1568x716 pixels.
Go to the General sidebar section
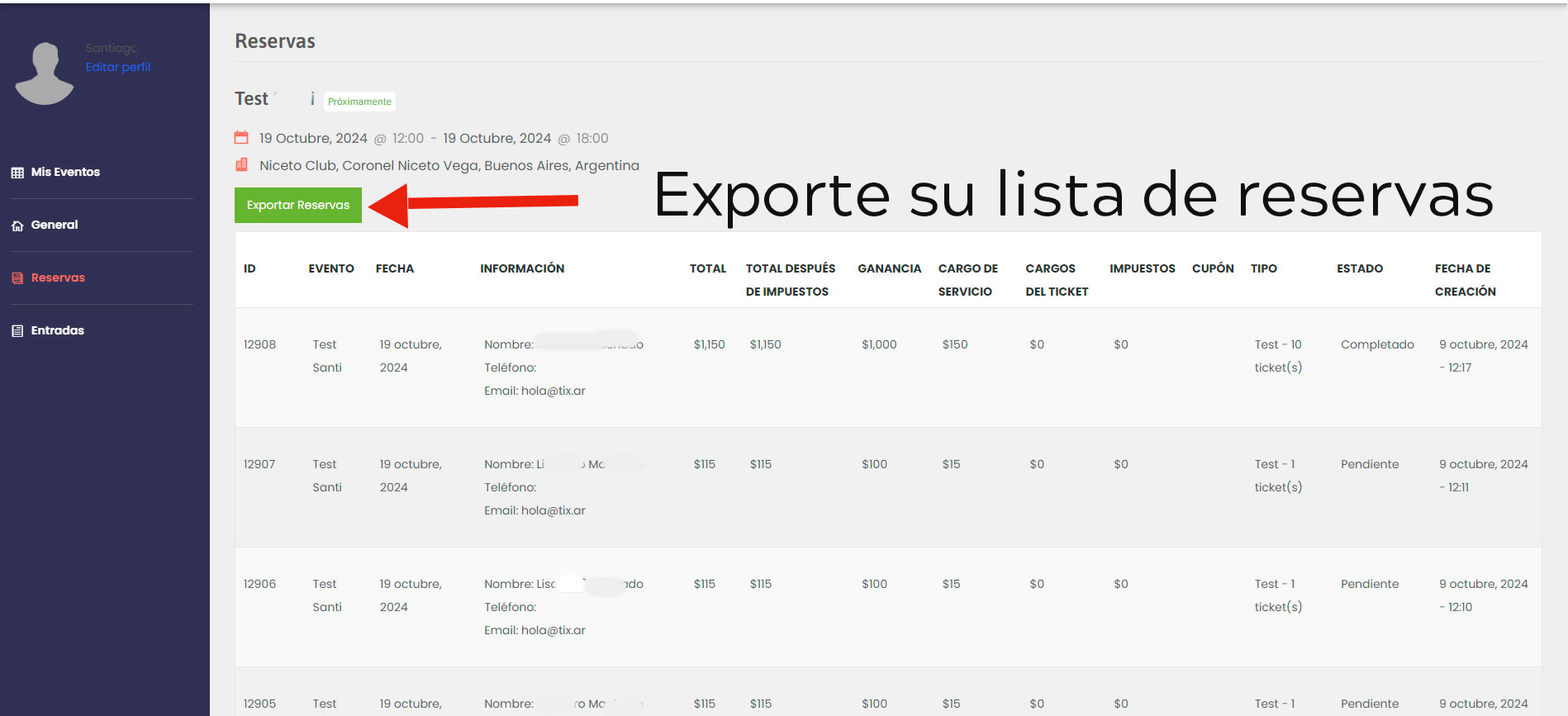tap(55, 225)
